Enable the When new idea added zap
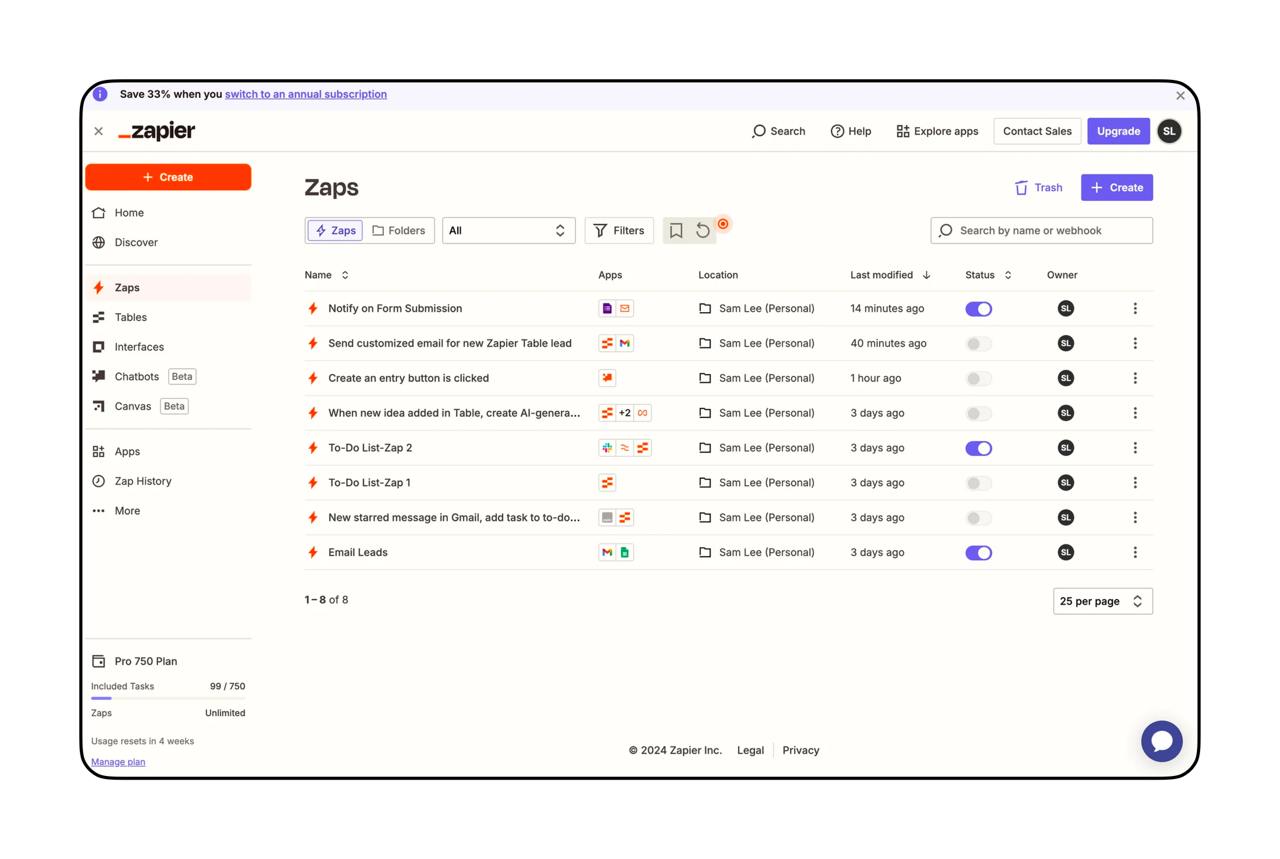The width and height of the screenshot is (1280, 859). coord(979,413)
